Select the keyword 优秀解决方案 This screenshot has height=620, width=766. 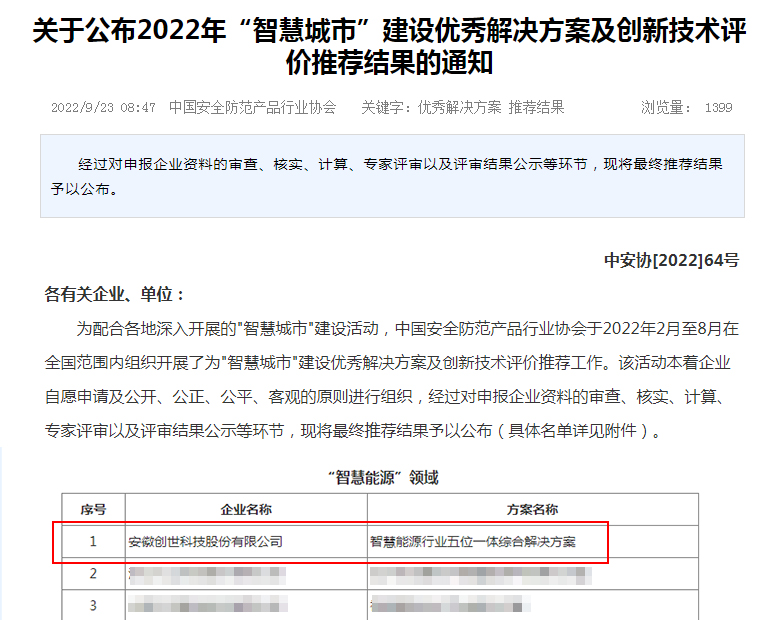pos(459,108)
